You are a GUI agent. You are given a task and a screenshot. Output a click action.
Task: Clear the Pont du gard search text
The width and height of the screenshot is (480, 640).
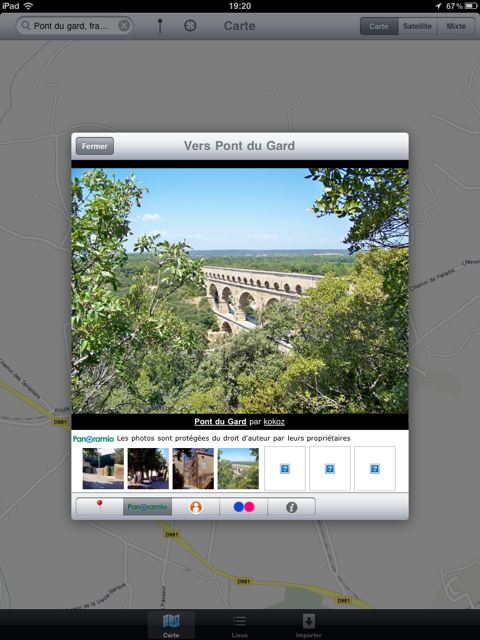pos(124,26)
